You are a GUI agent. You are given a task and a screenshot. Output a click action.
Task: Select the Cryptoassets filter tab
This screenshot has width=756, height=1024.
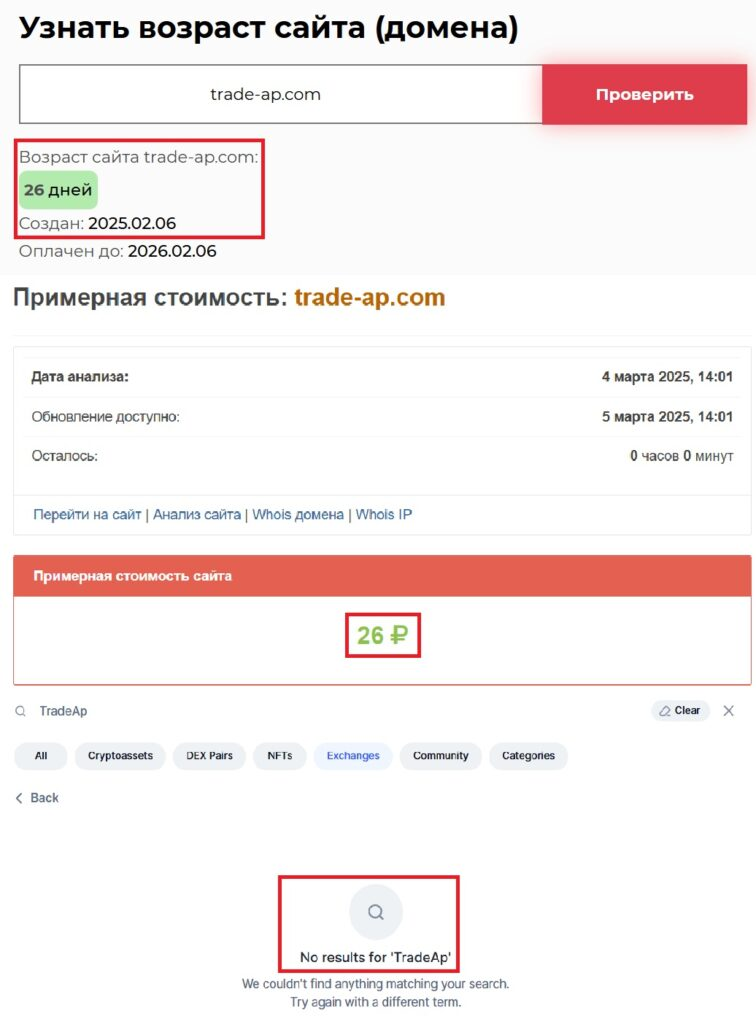point(120,756)
